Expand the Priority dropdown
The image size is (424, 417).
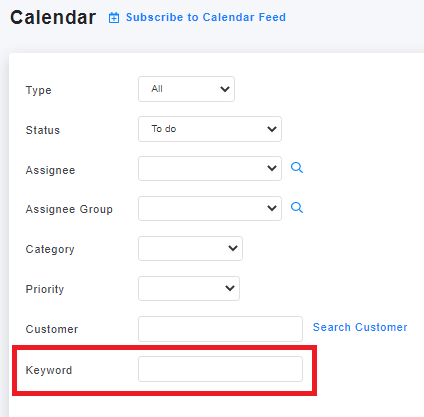point(189,288)
